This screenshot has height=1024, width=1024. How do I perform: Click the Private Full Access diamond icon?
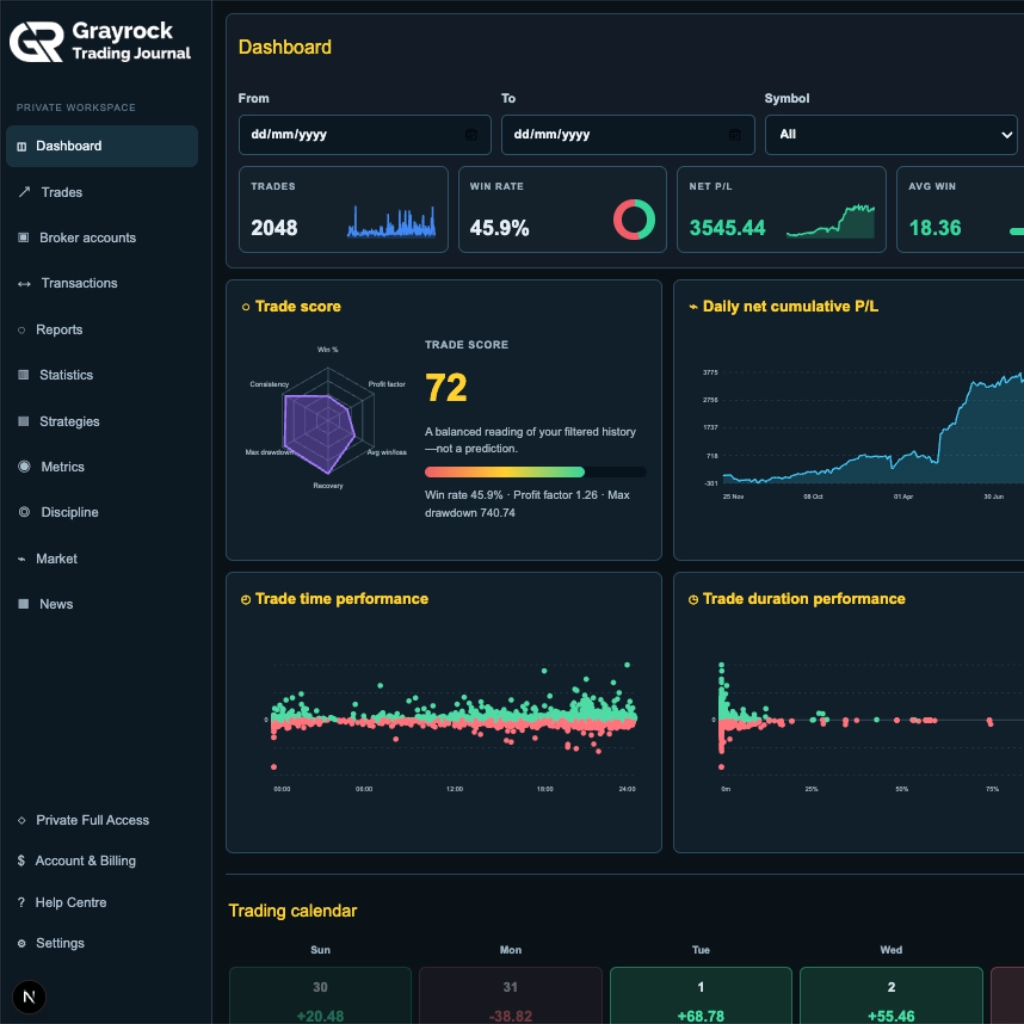pyautogui.click(x=22, y=820)
